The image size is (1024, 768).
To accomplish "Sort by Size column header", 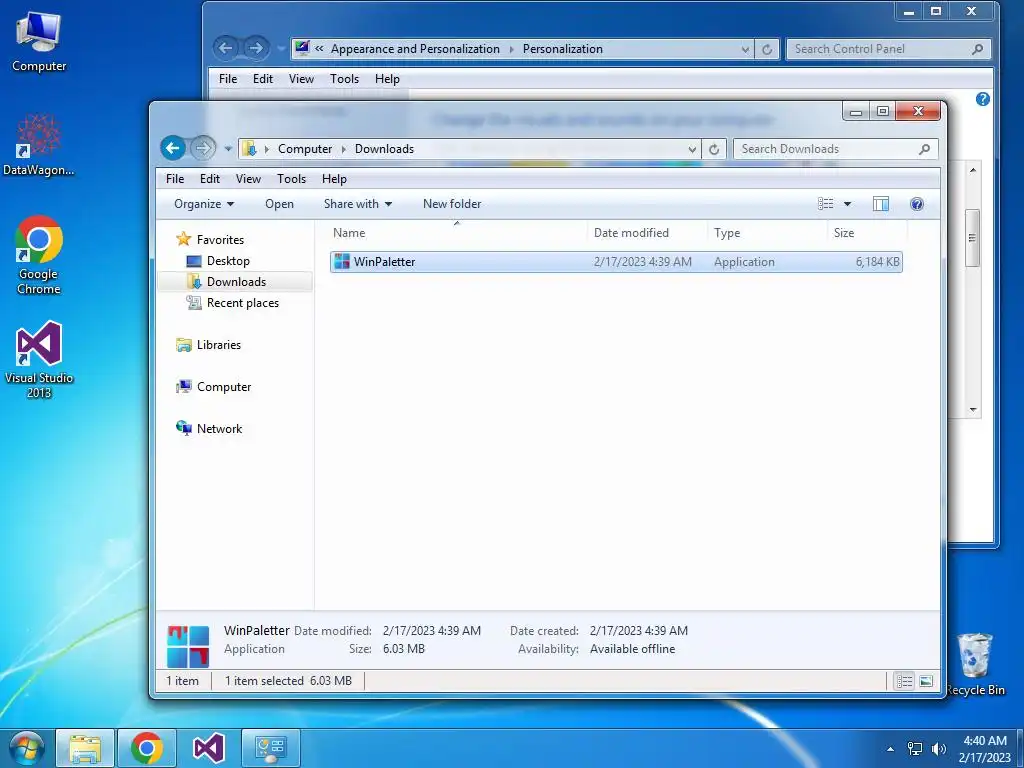I will (867, 232).
